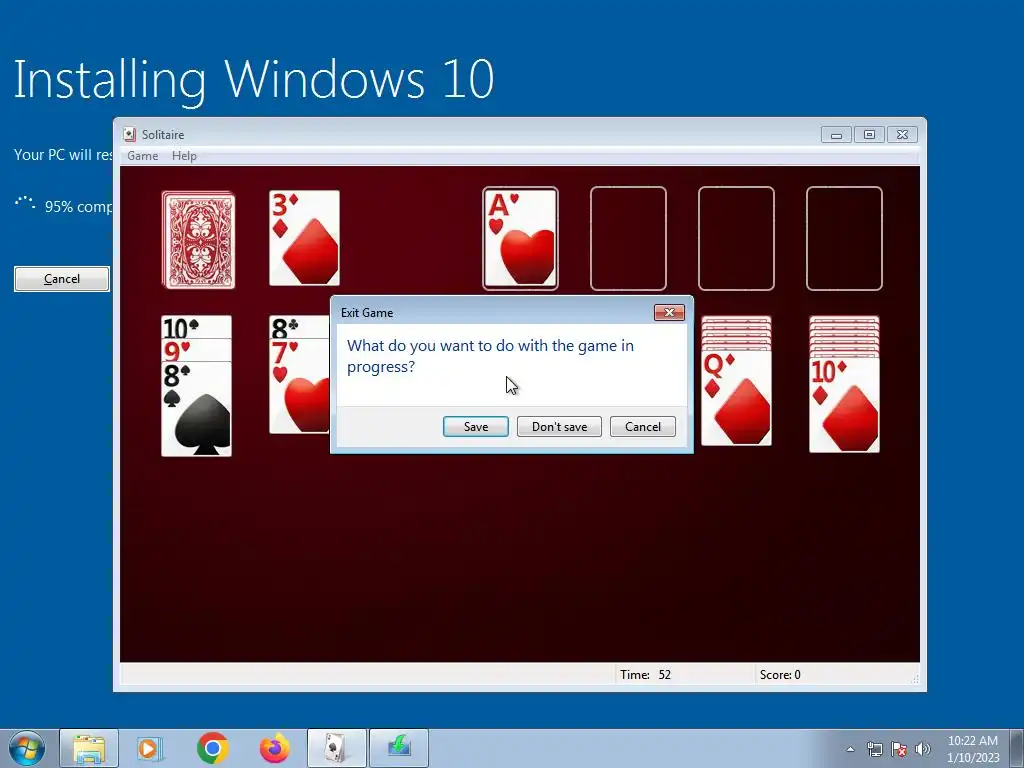The image size is (1024, 768).
Task: Select the Queen of diamonds card
Action: [736, 398]
